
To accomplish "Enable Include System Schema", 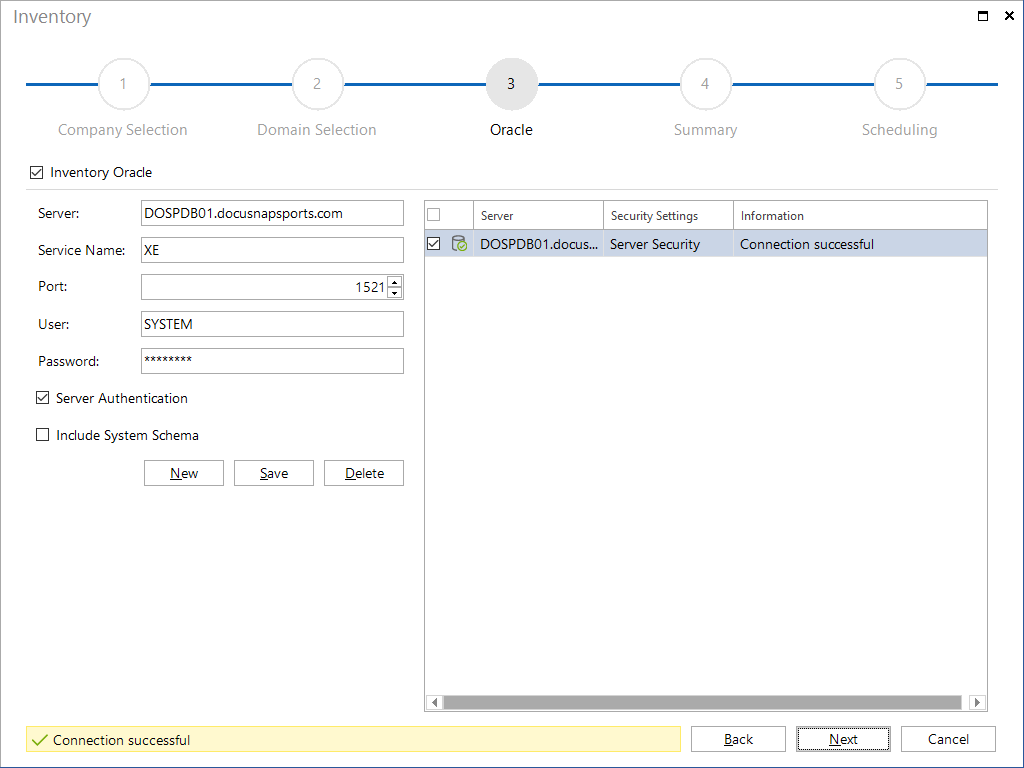I will point(42,435).
